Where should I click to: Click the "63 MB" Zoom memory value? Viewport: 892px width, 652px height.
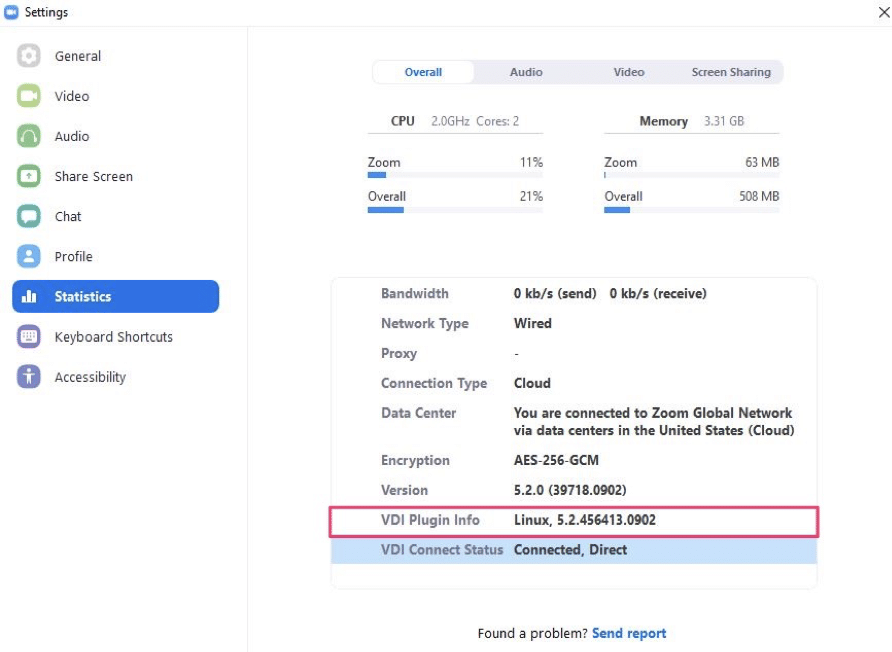(x=762, y=162)
